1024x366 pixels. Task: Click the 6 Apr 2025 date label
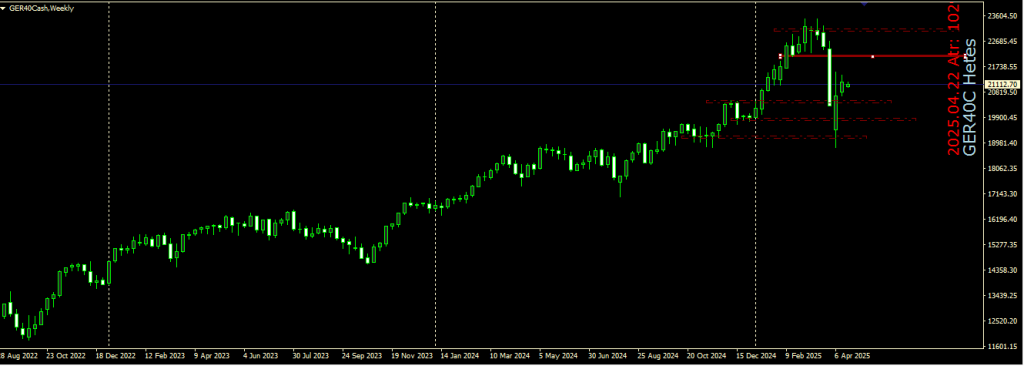[x=853, y=356]
